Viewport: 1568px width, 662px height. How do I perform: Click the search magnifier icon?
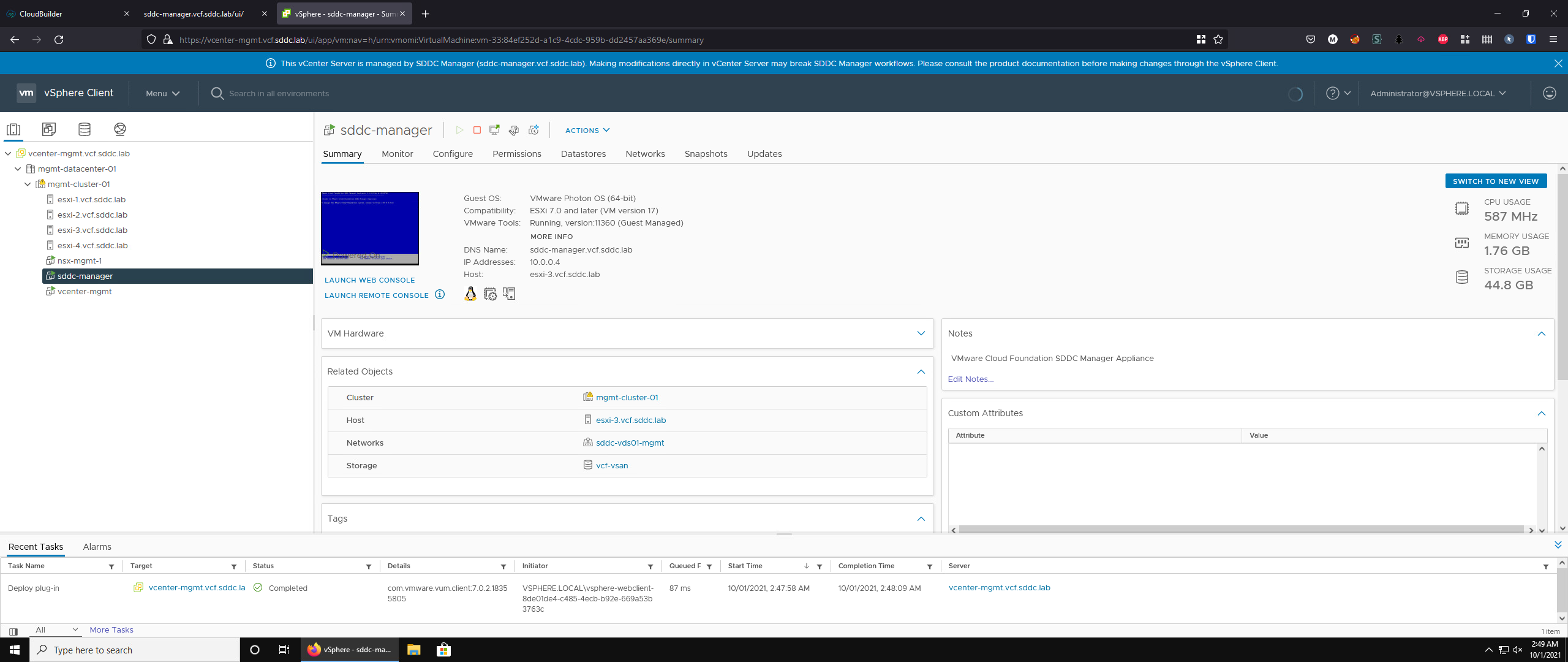tap(217, 93)
